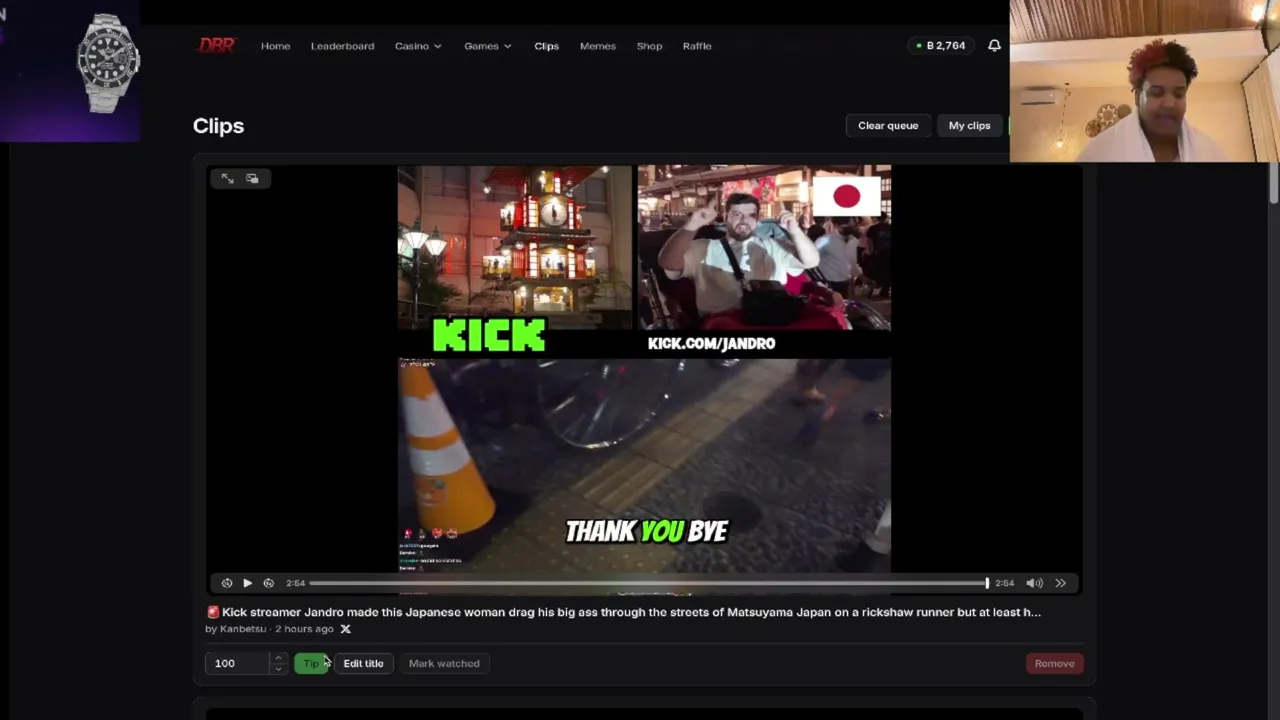Mark the clip as watched
The width and height of the screenshot is (1280, 720).
[x=444, y=663]
